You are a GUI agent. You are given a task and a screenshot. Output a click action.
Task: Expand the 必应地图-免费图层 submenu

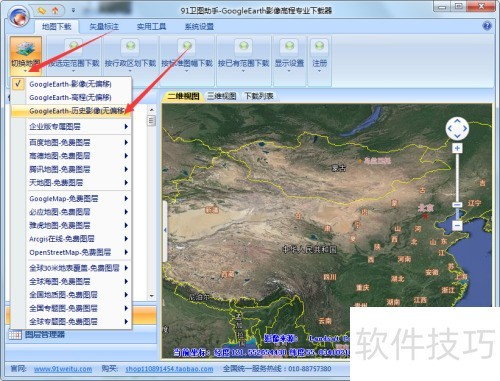pyautogui.click(x=71, y=212)
